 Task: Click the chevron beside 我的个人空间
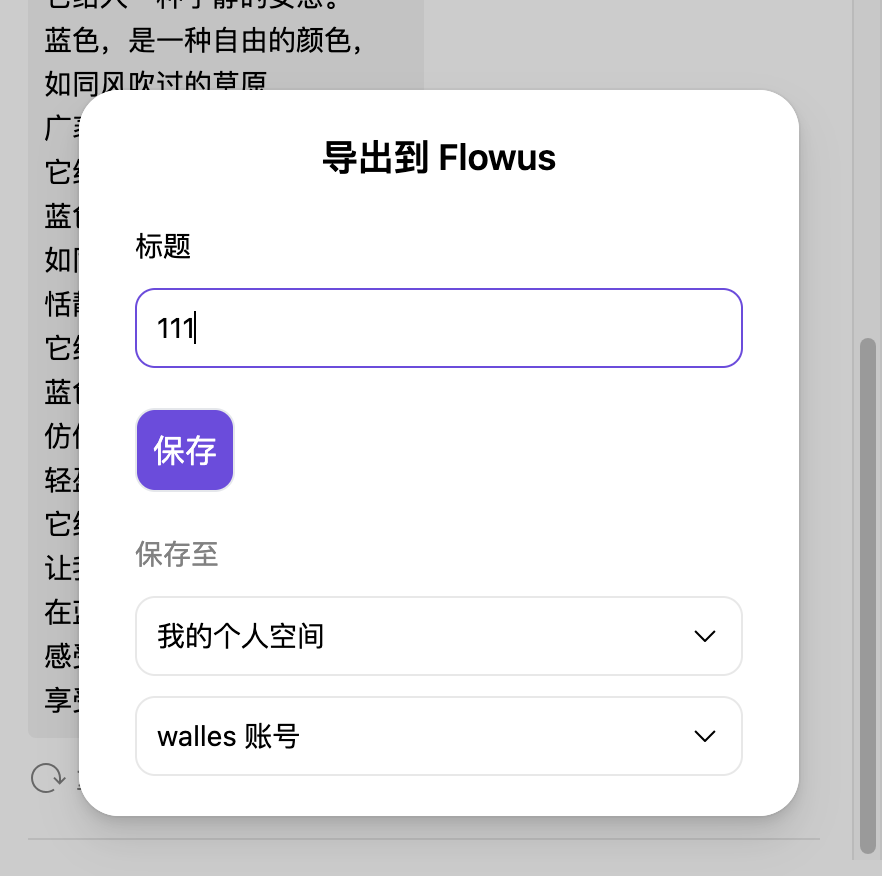pos(705,636)
